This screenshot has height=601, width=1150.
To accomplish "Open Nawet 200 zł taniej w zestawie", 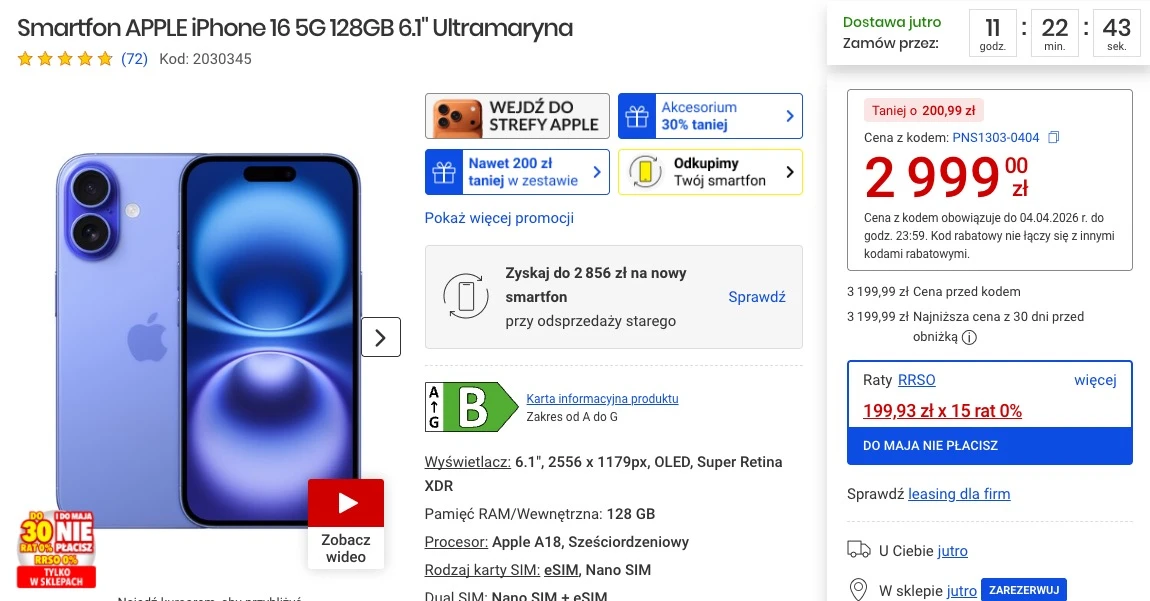I will click(x=517, y=172).
